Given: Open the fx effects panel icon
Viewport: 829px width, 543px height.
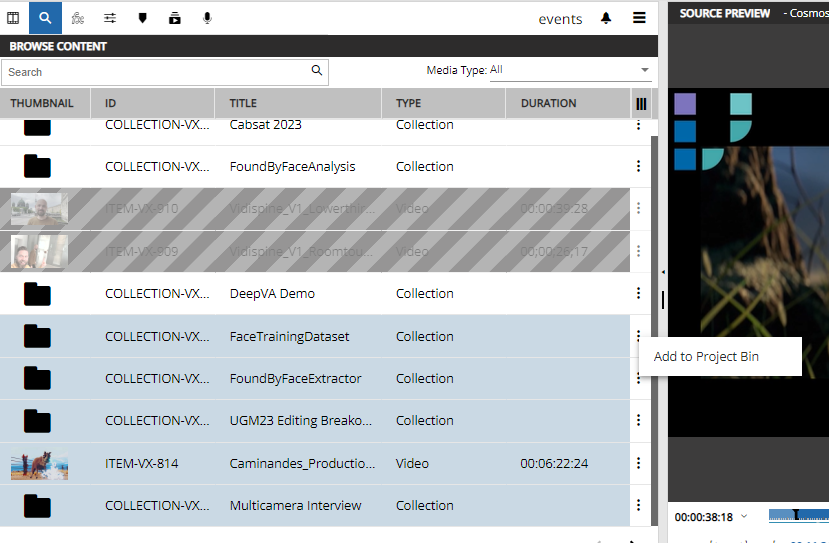Looking at the screenshot, I should click(78, 18).
